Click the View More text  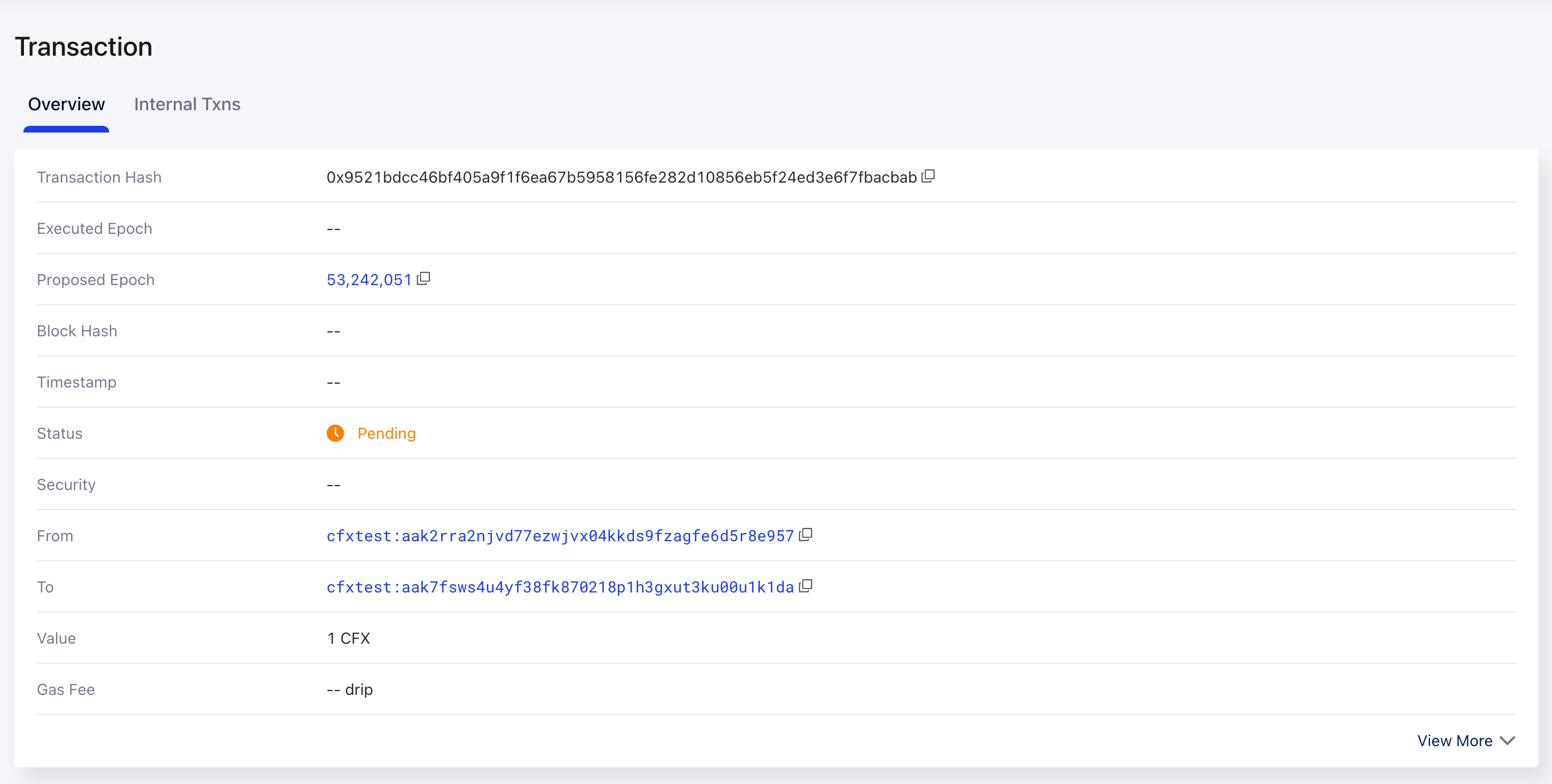(1455, 741)
